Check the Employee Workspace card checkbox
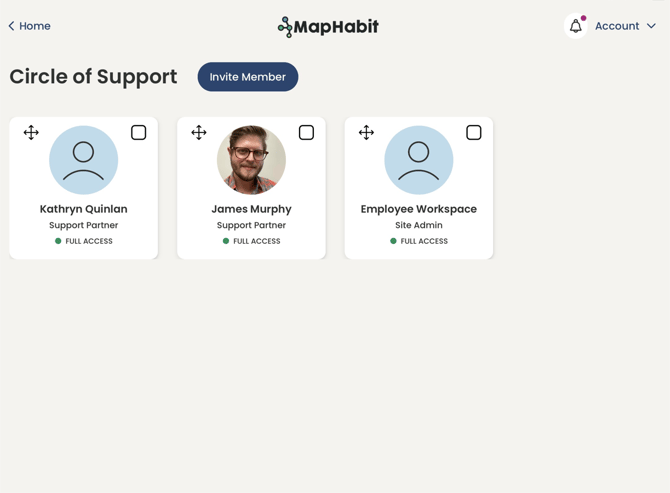The image size is (670, 493). [474, 133]
